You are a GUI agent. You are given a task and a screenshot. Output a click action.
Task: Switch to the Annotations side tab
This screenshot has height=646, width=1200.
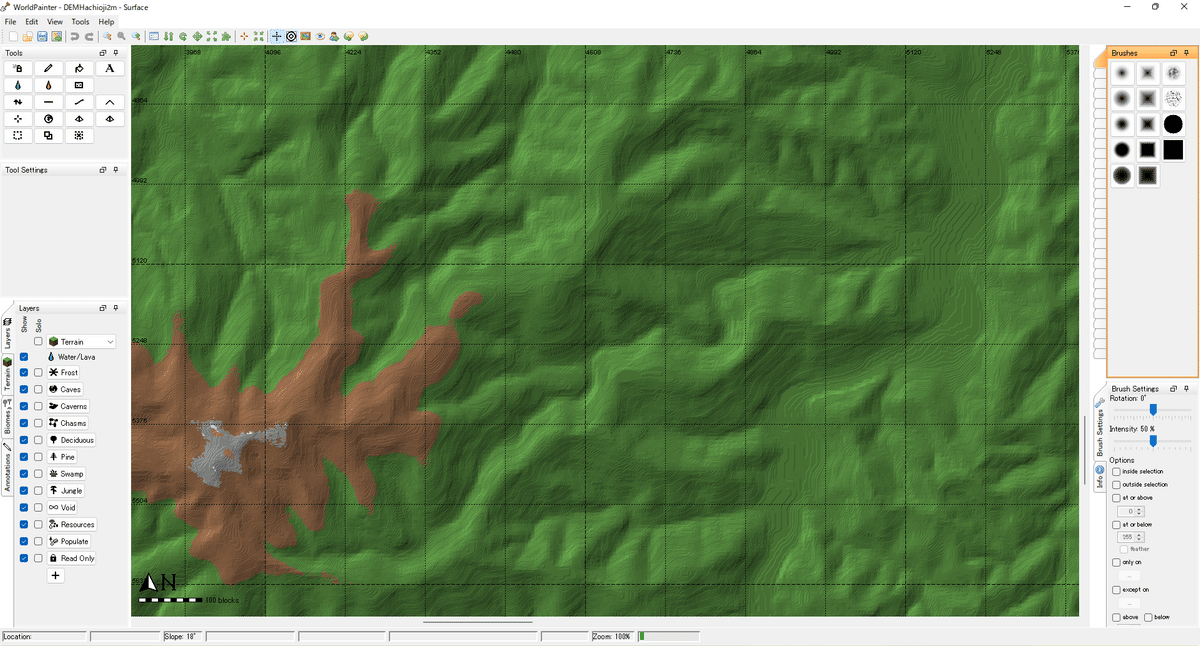click(7, 469)
